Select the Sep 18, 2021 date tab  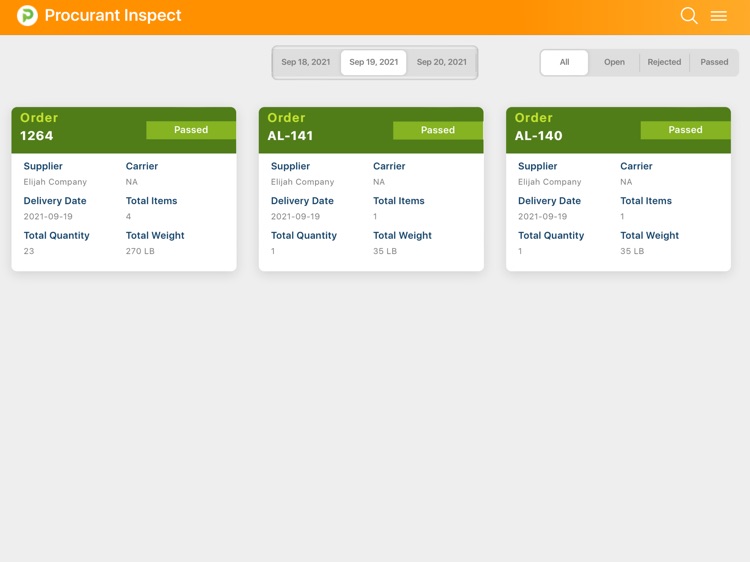click(306, 62)
